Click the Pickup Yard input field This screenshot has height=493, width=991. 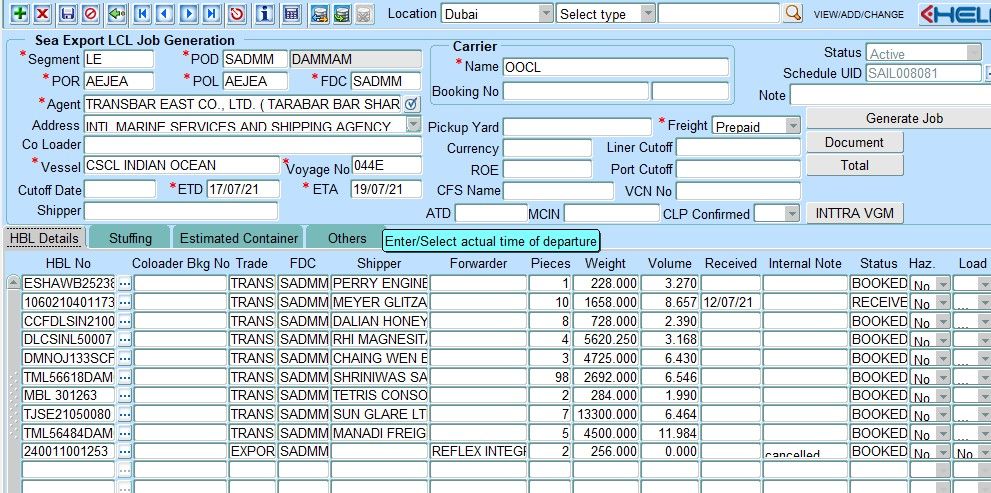[577, 126]
